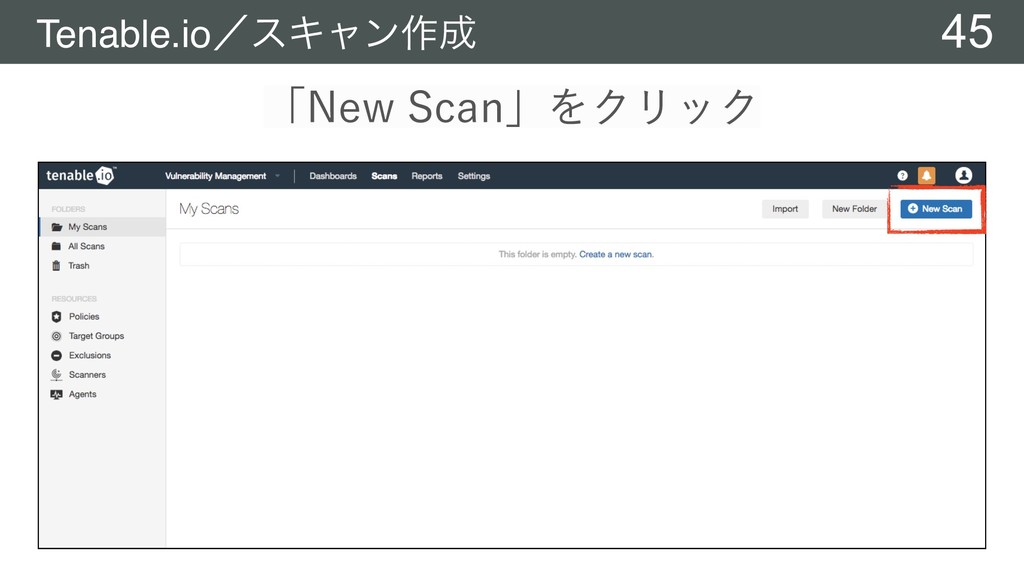Open the Scans menu item
Screen dimensions: 1024x576
click(x=384, y=176)
